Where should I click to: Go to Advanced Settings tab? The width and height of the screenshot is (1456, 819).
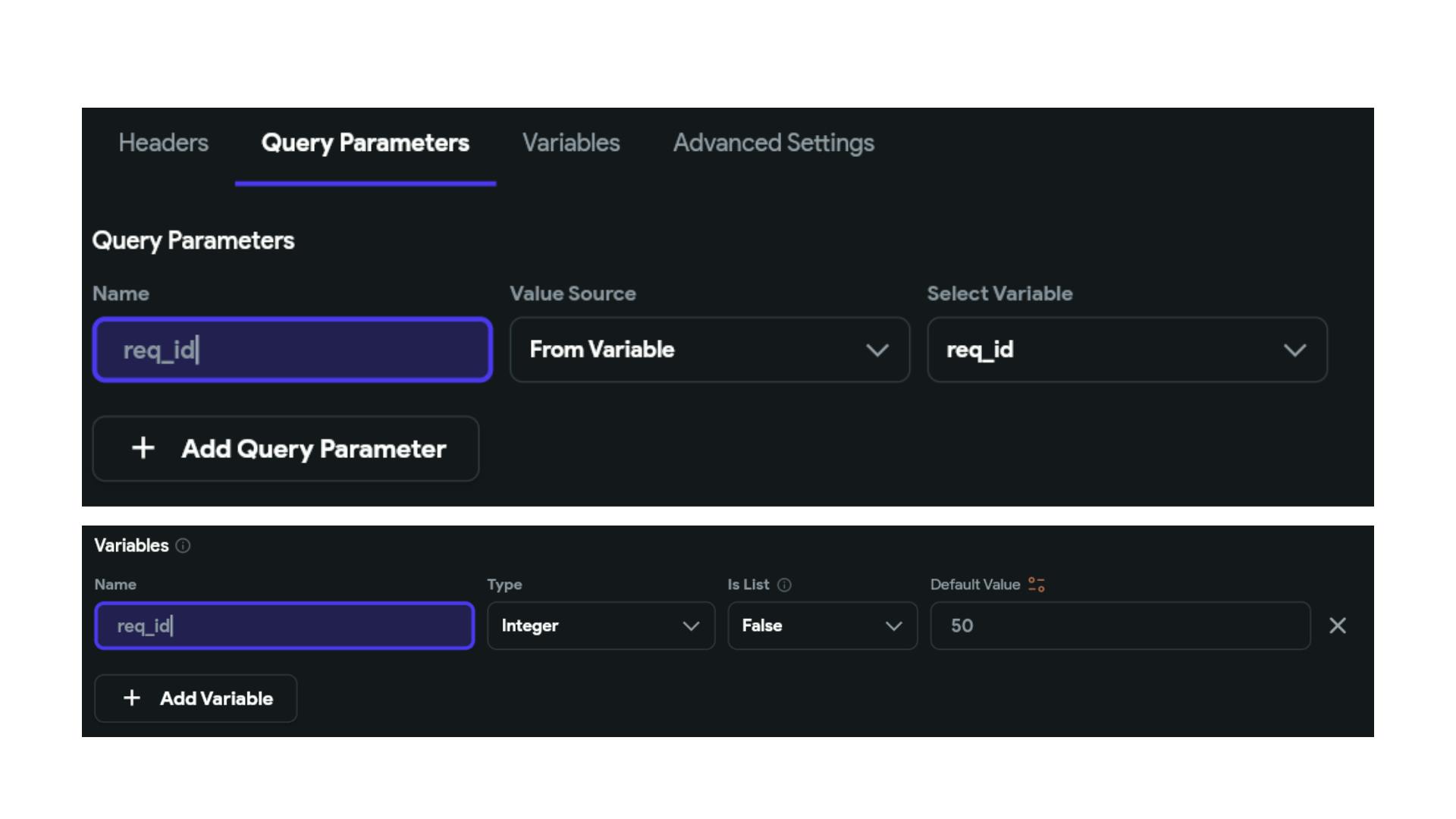click(x=773, y=143)
